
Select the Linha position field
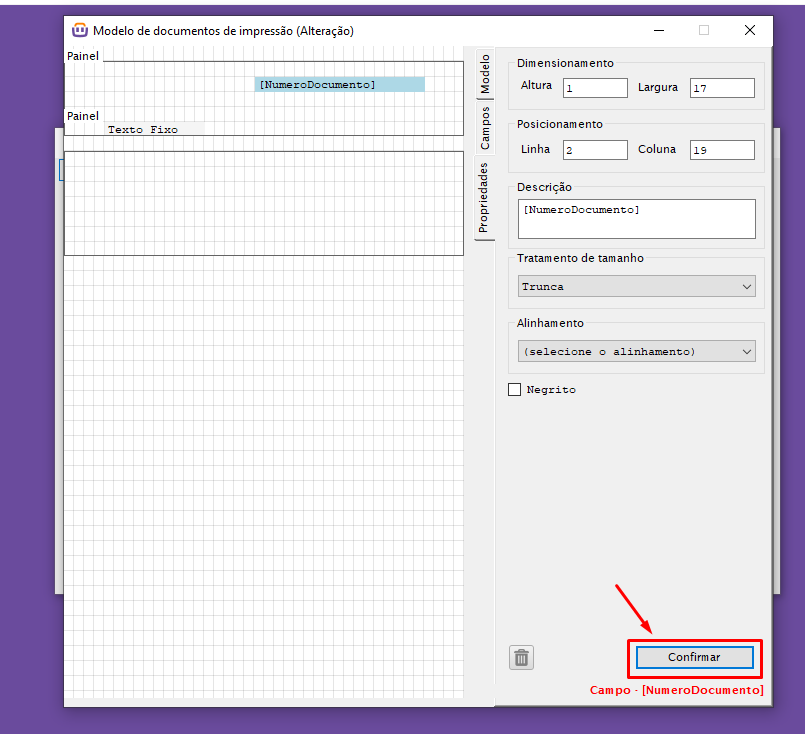point(594,150)
